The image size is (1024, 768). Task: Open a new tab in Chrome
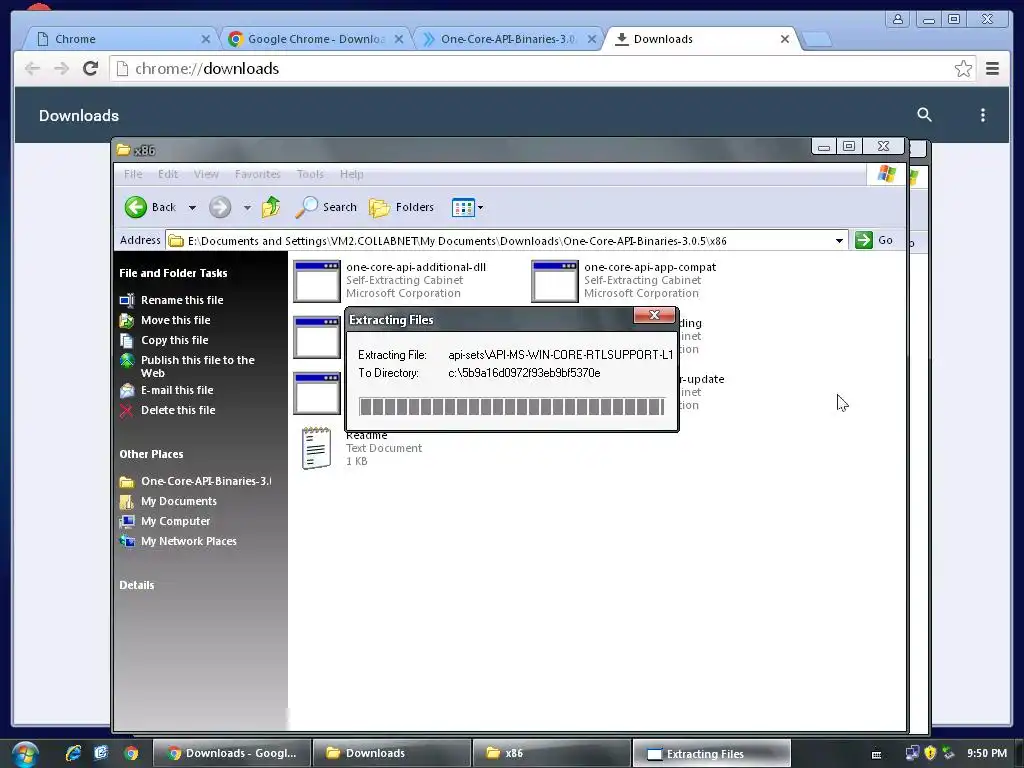point(816,39)
